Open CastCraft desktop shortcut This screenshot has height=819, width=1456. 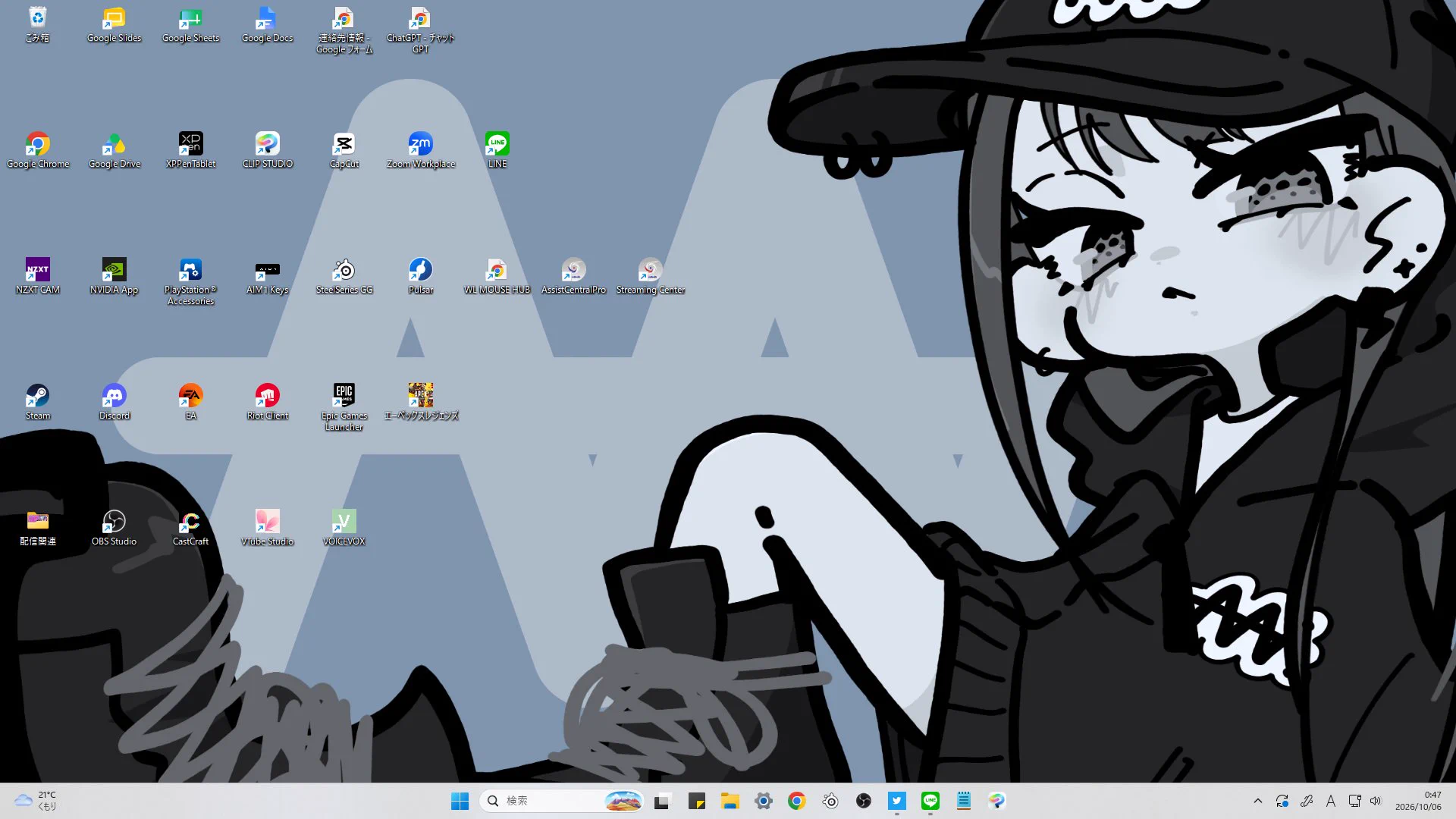[190, 528]
